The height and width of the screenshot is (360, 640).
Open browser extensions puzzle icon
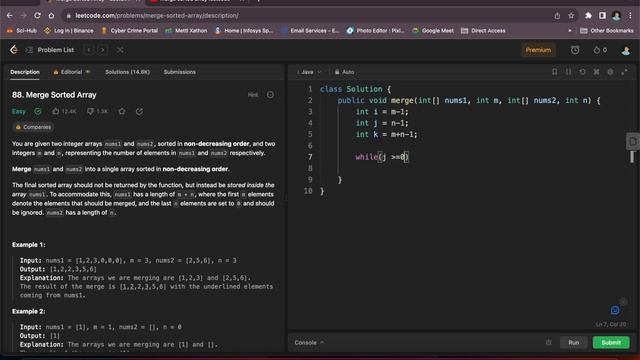588,16
